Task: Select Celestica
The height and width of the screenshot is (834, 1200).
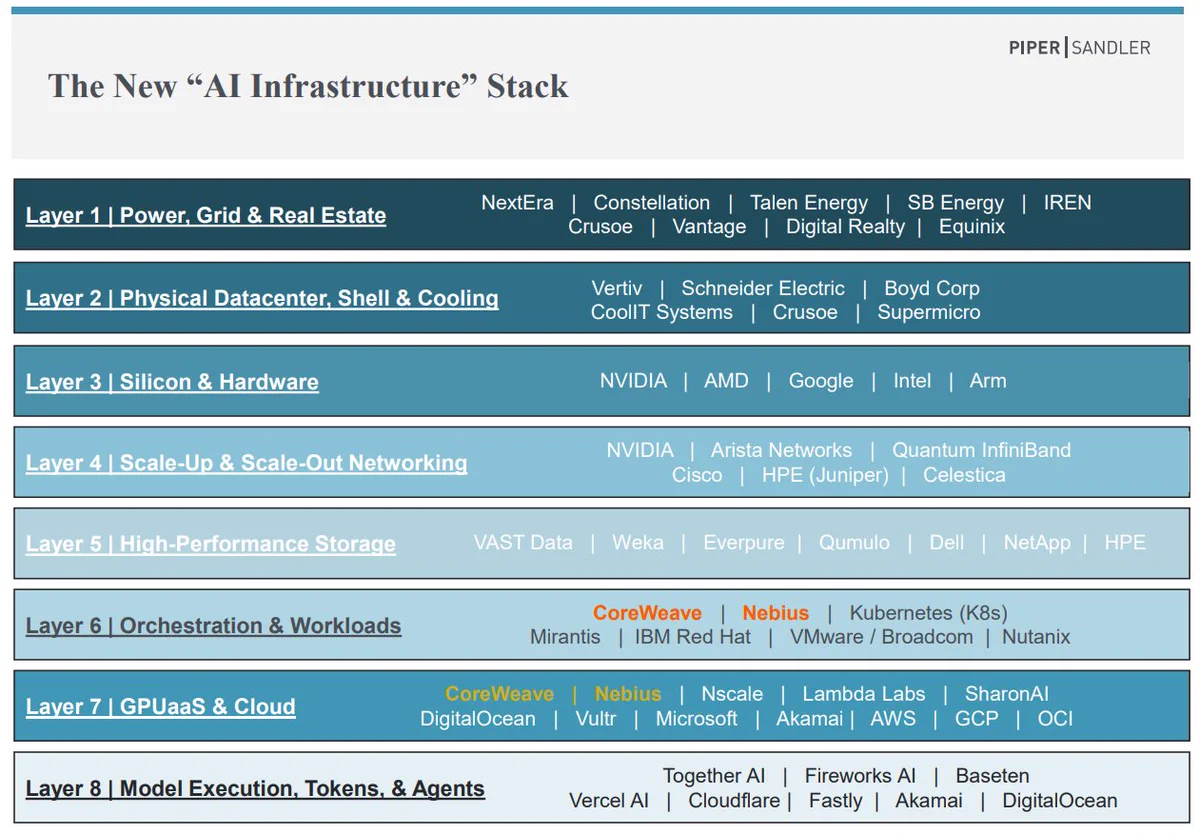Action: tap(964, 475)
